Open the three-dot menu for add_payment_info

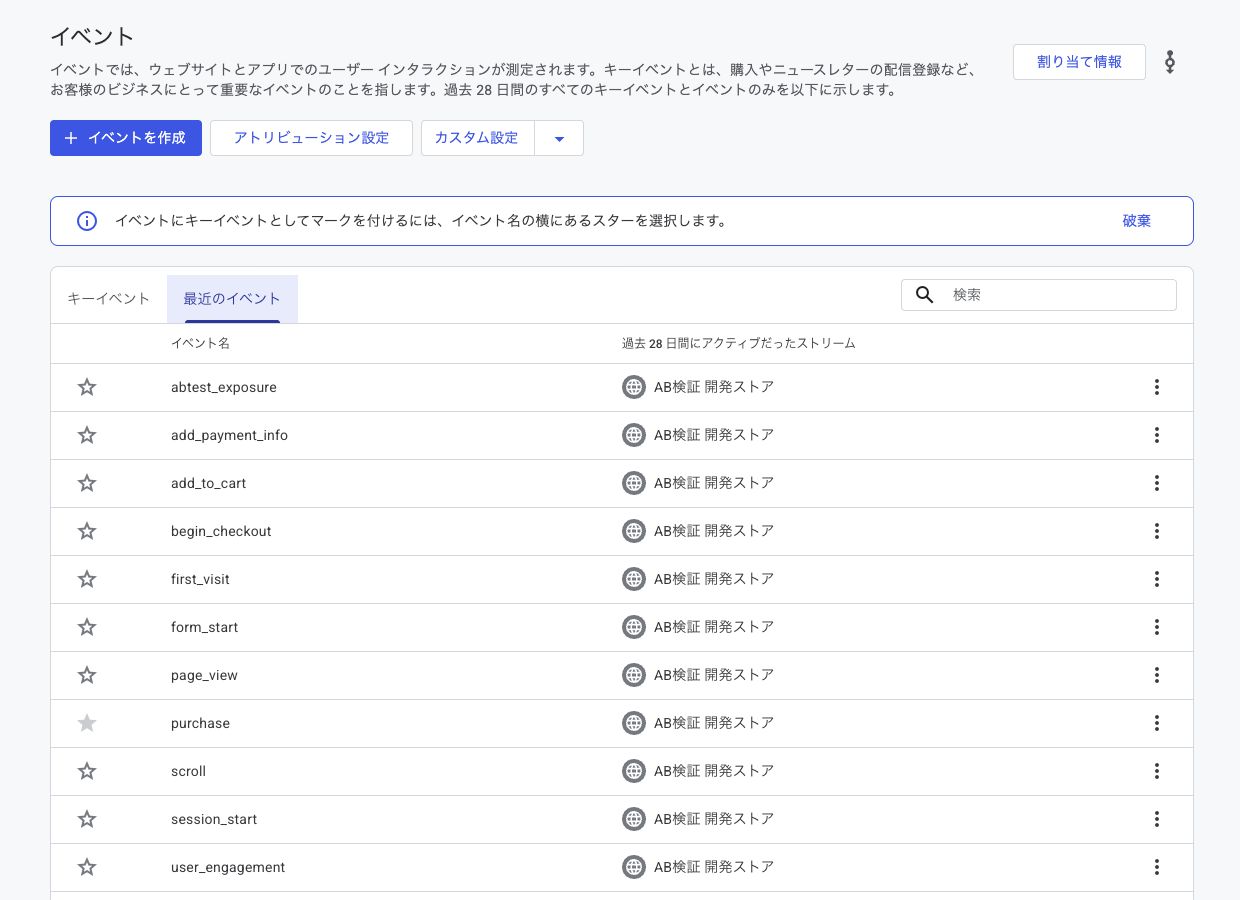point(1157,435)
